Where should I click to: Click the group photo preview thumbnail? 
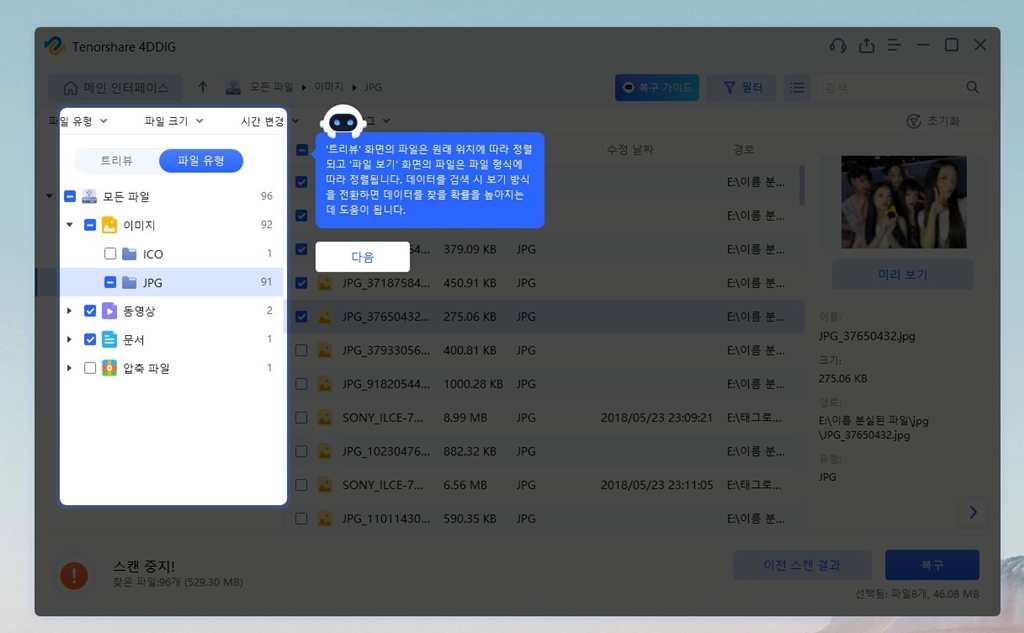click(x=904, y=202)
